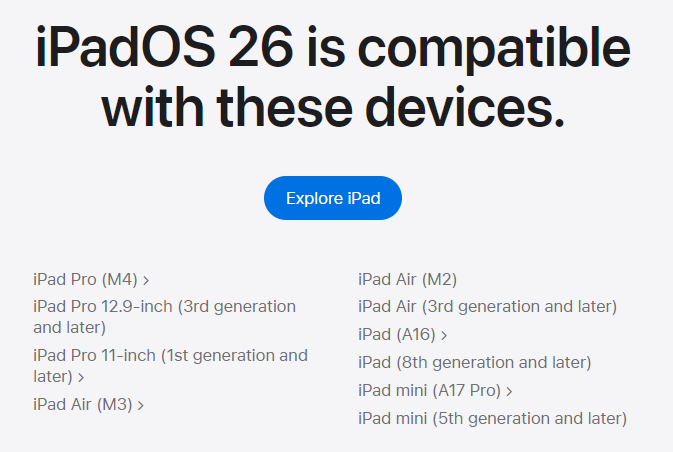Click the 'with these devices.' headline line
673x452 pixels.
coord(333,106)
